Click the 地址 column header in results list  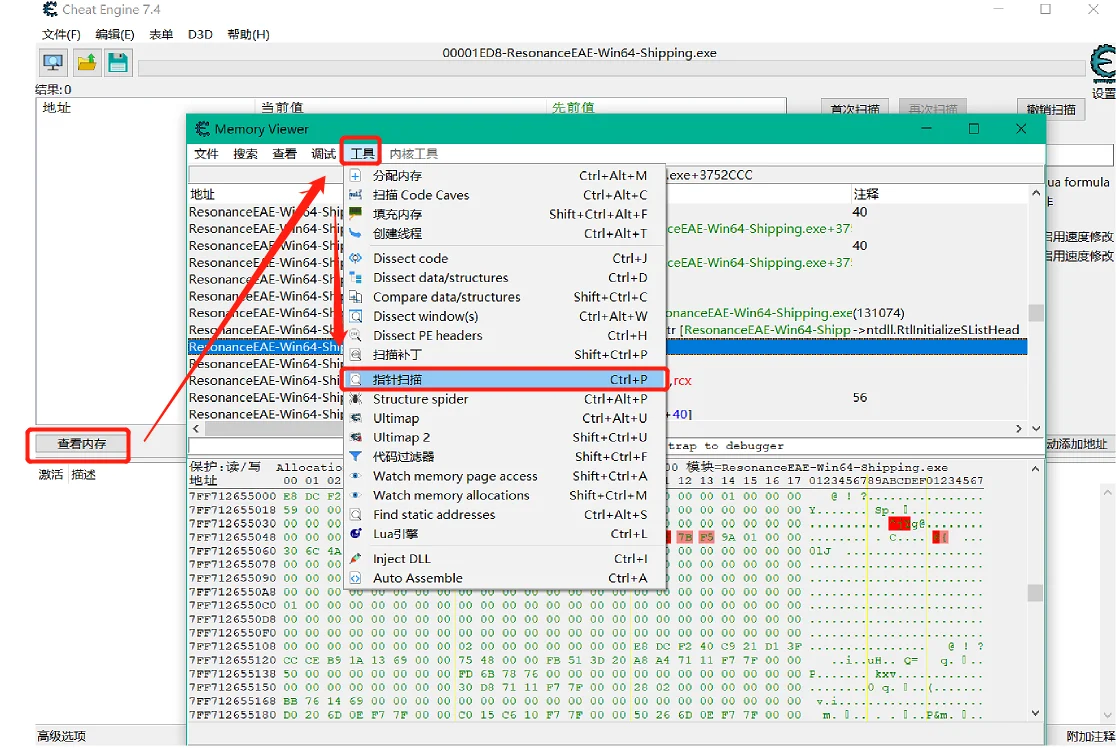(x=57, y=107)
